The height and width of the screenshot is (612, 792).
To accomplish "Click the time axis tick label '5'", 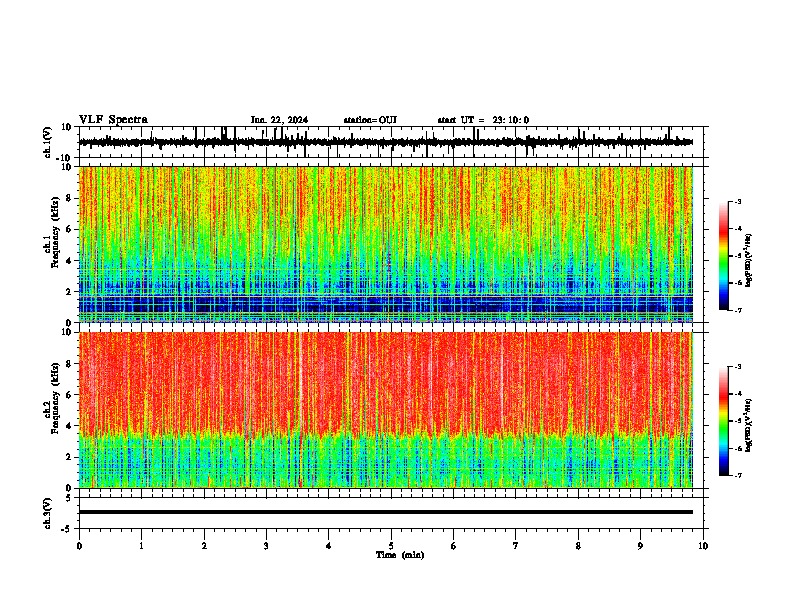I will click(x=391, y=546).
